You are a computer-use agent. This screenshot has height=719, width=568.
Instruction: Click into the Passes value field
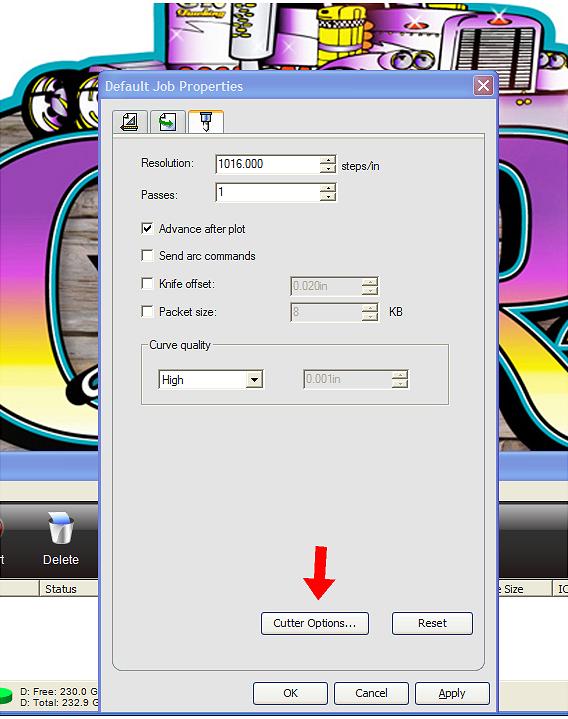pyautogui.click(x=268, y=192)
